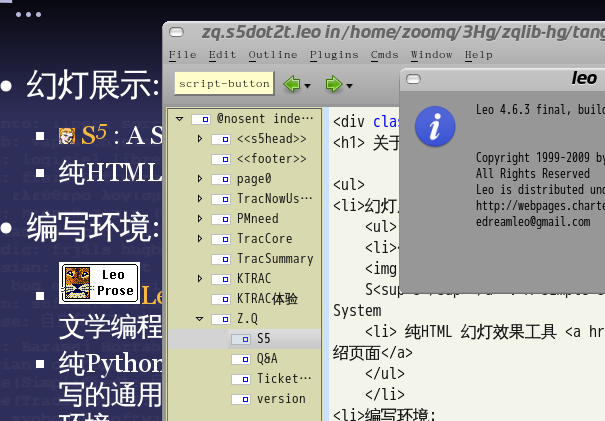
Task: Click the Leo Prose logo image
Action: click(x=99, y=283)
